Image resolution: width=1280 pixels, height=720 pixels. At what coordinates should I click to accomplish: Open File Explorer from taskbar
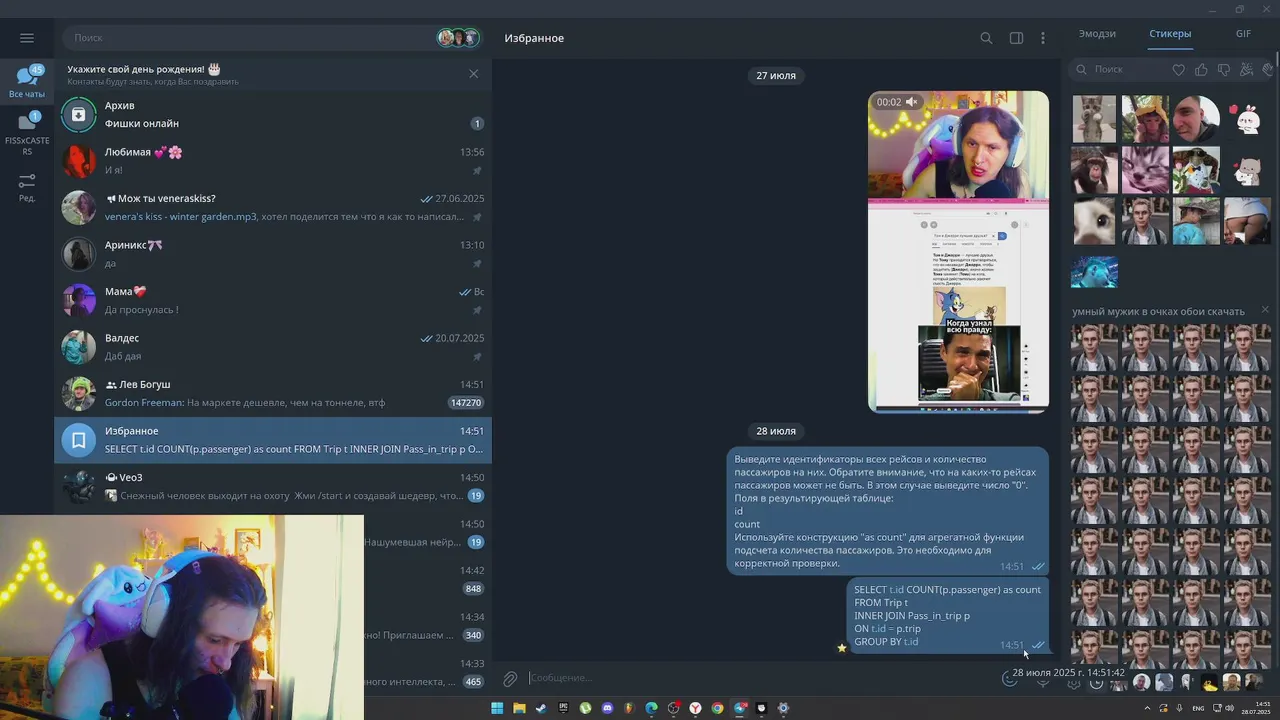click(519, 708)
